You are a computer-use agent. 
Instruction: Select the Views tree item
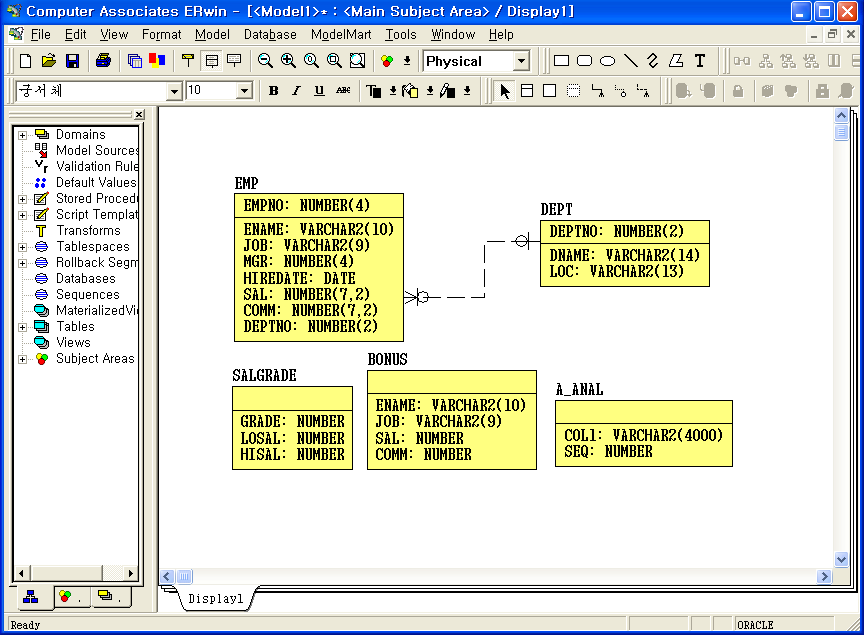tap(73, 343)
